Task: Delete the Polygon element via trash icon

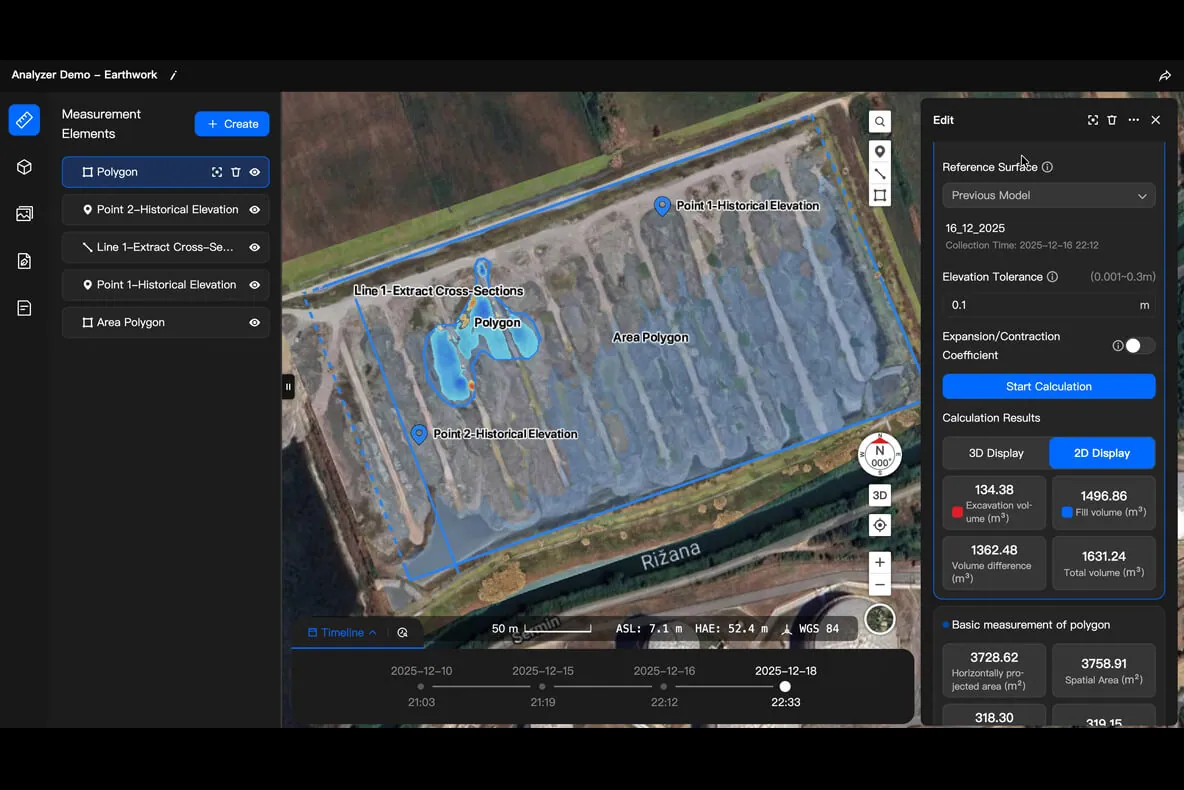Action: (x=236, y=172)
